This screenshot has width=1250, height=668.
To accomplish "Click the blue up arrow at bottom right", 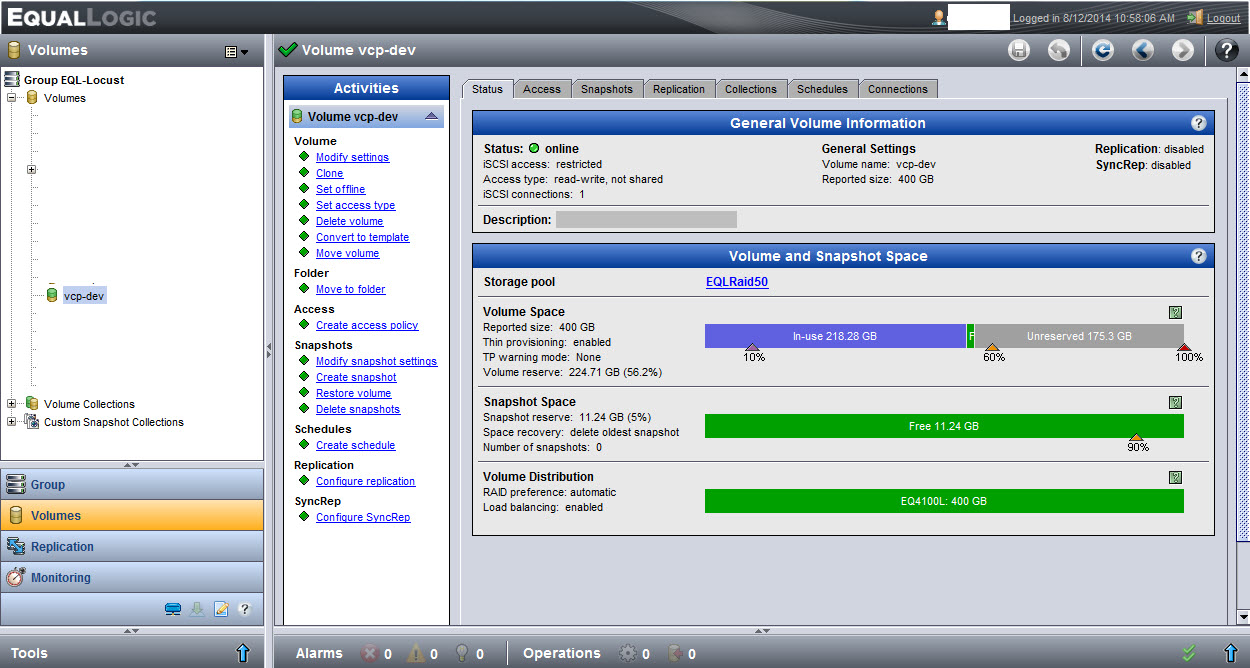I will coord(1231,653).
